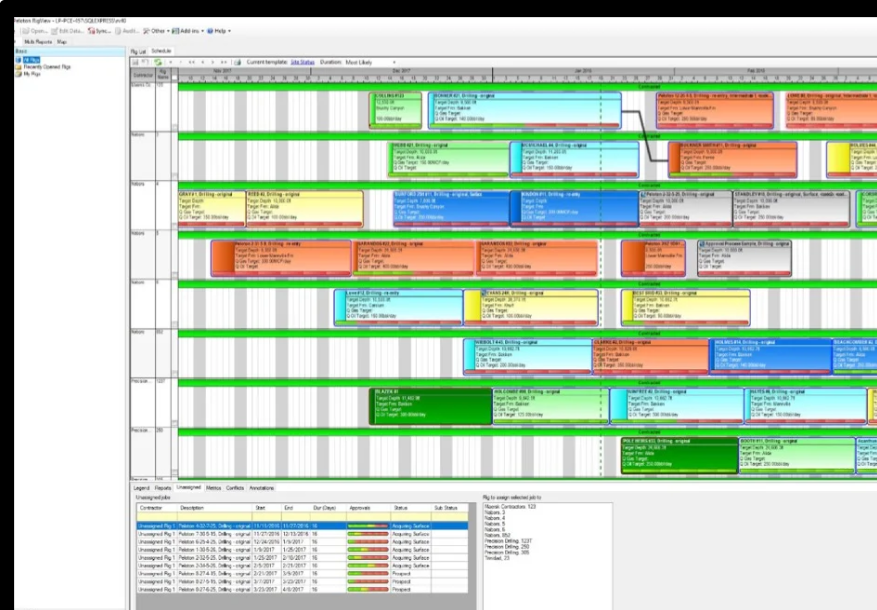Open the Add-ins dropdown menu
This screenshot has width=877, height=610.
[x=188, y=32]
